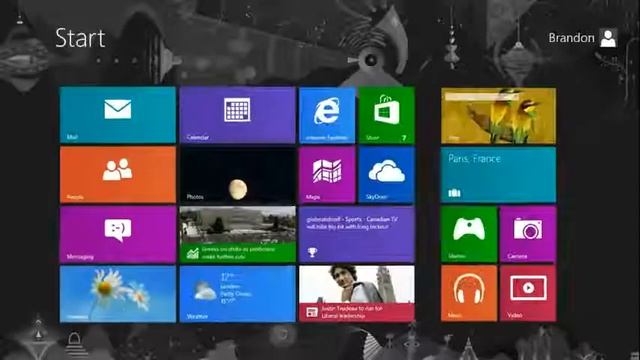Open the Travel tile showing Paris, France
Screen dimensions: 640x360
(498, 175)
